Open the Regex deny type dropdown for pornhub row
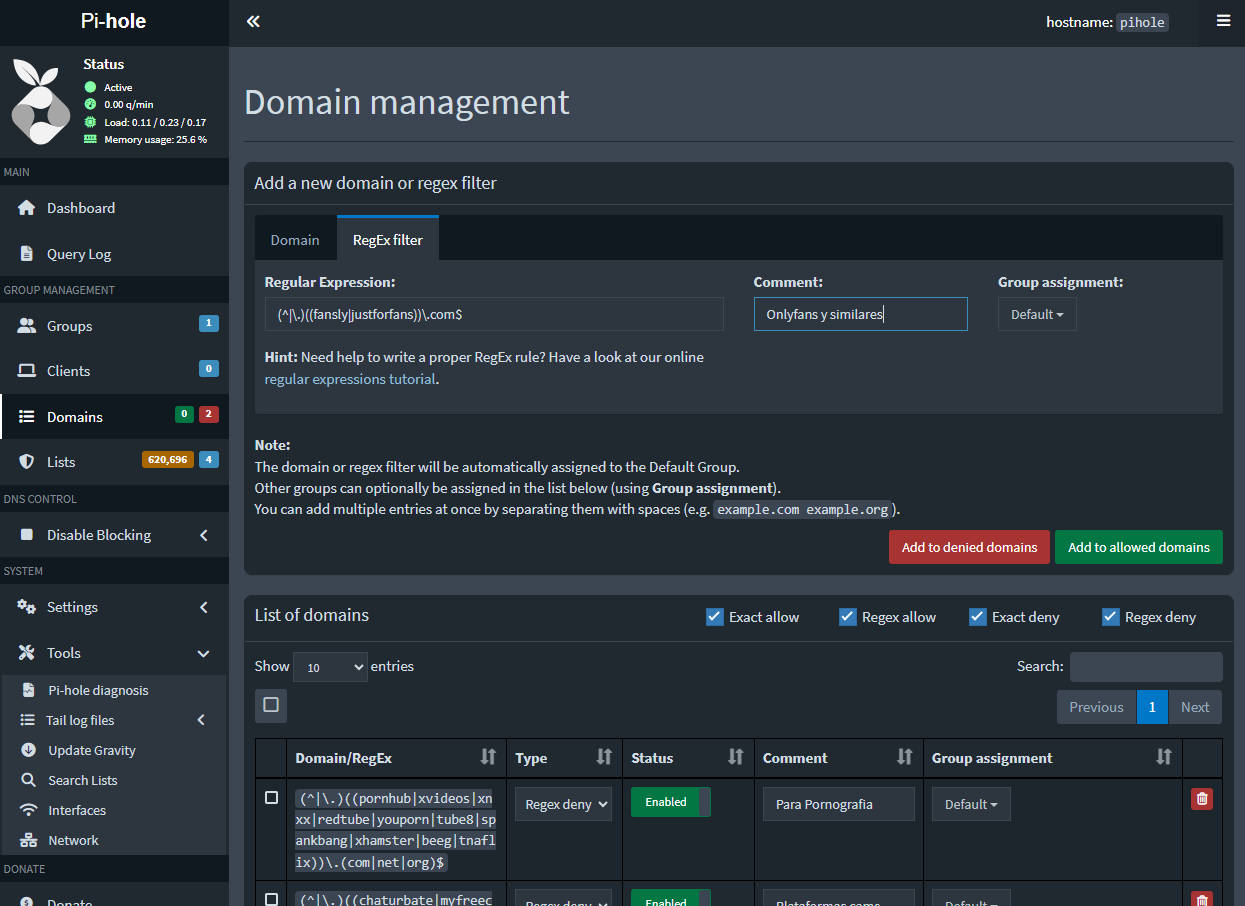Viewport: 1245px width, 906px height. point(563,804)
